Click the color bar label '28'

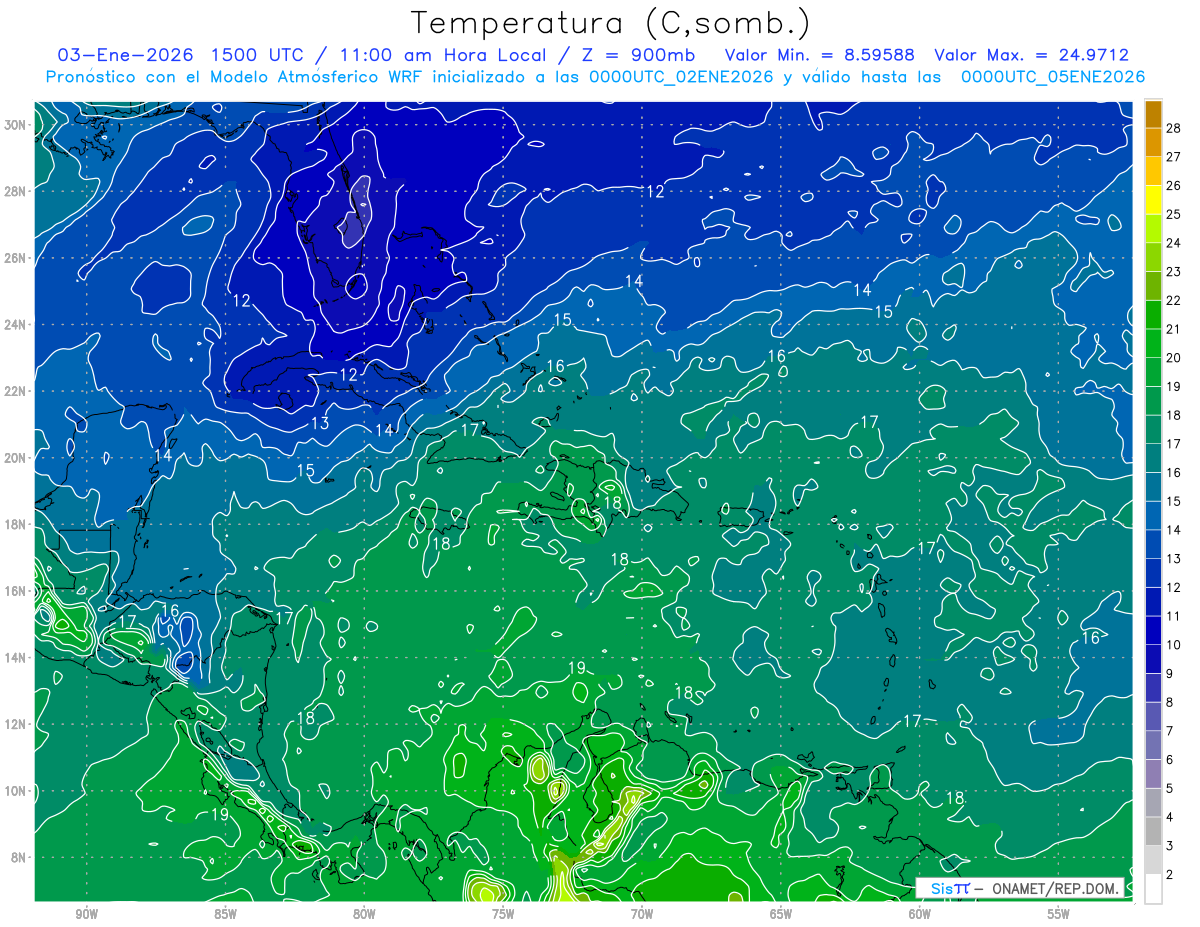click(x=1173, y=129)
